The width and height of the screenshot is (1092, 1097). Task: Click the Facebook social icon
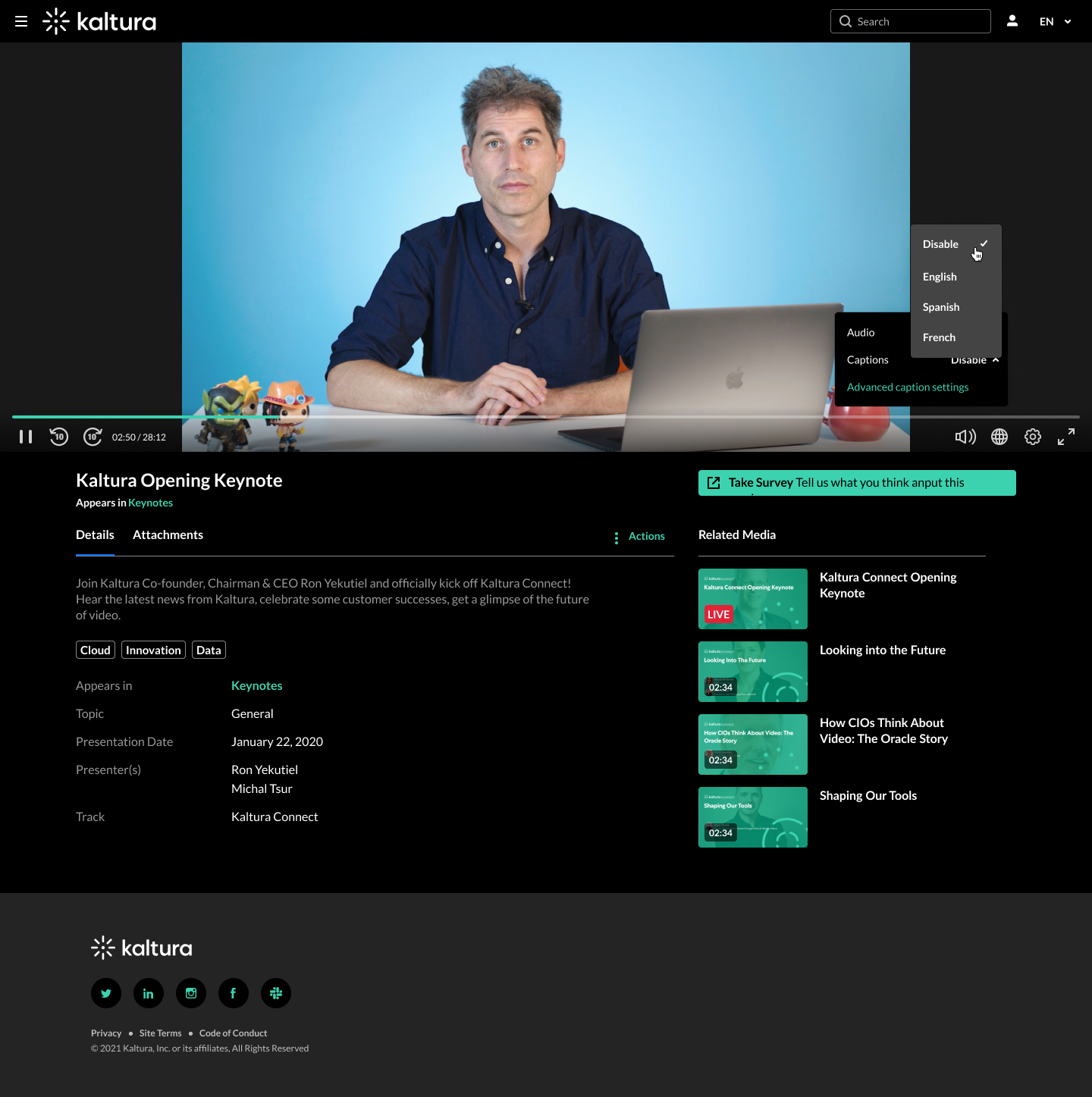pyautogui.click(x=234, y=993)
